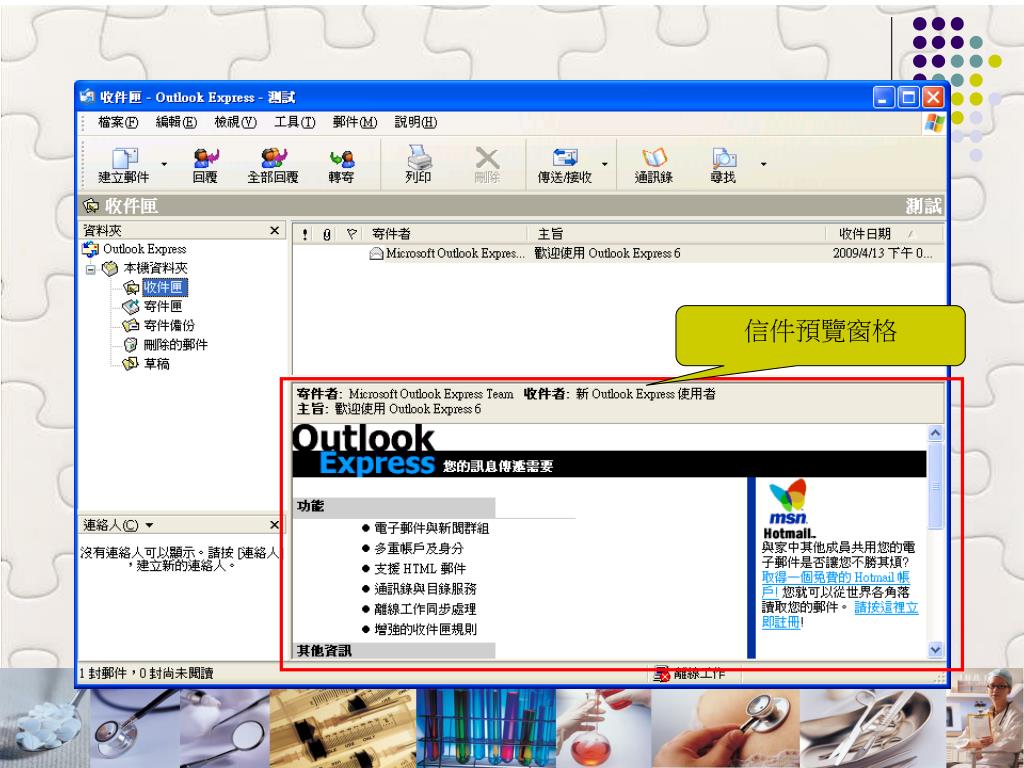The image size is (1024, 768).
Task: Click the message envelope icon in list
Action: click(376, 254)
